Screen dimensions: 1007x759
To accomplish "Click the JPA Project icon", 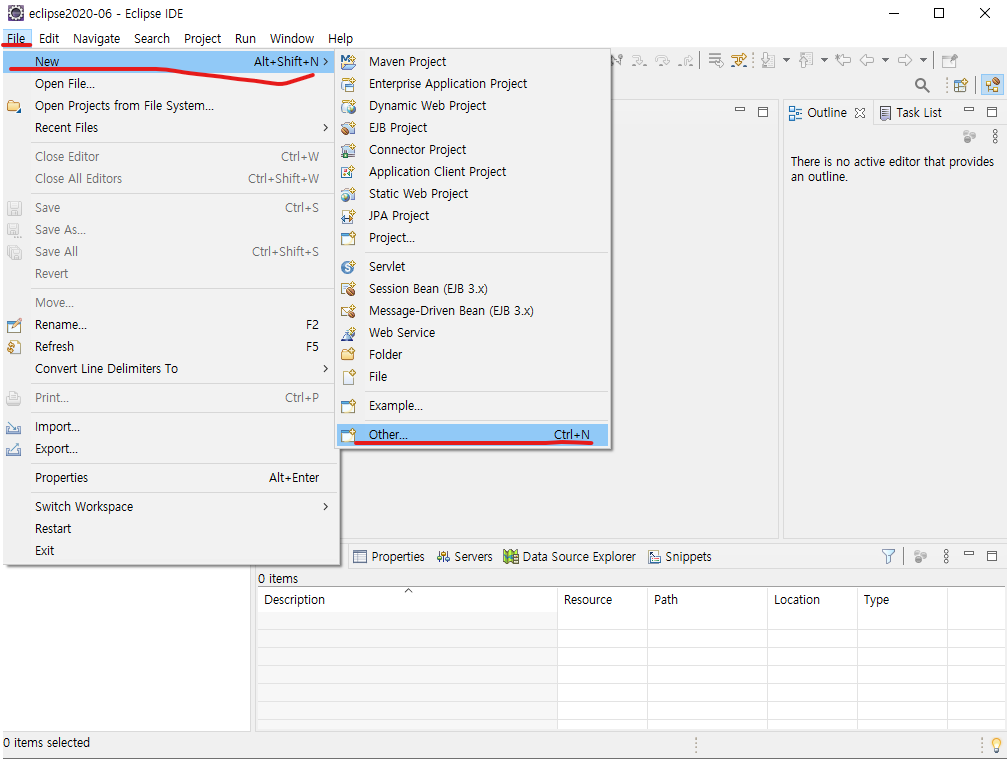I will pos(348,216).
